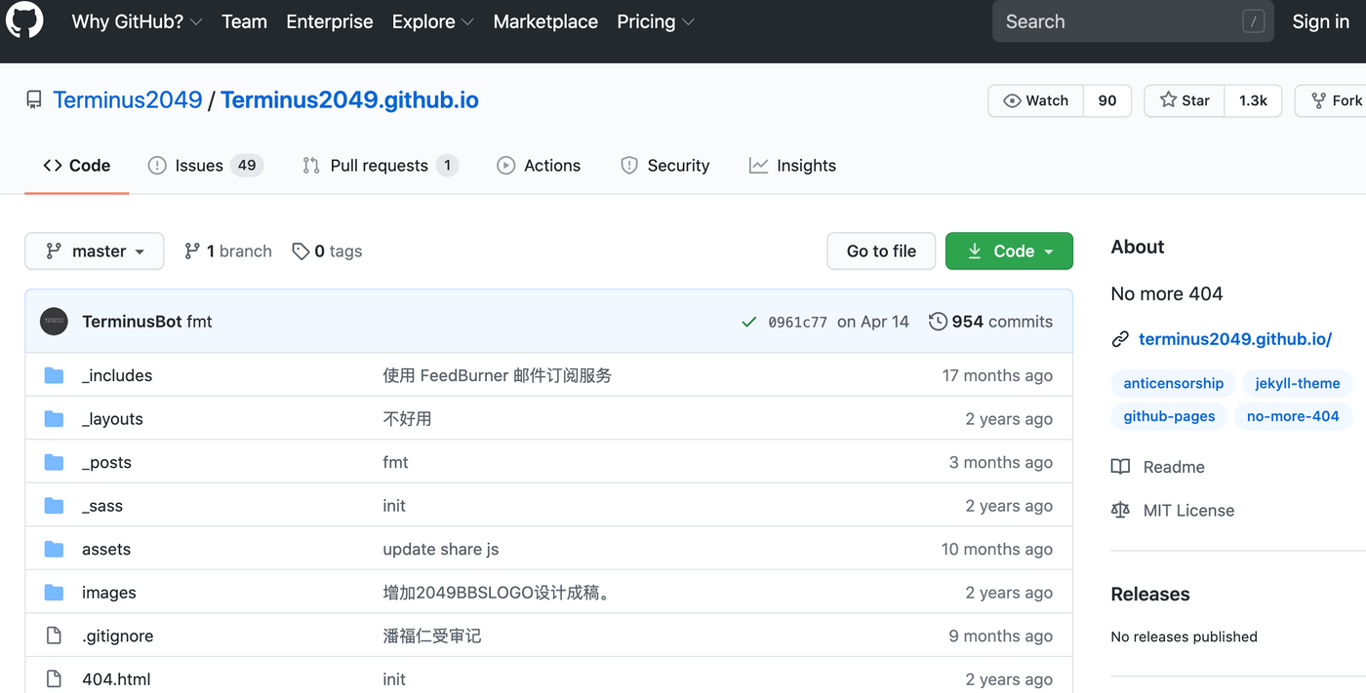The height and width of the screenshot is (693, 1366).
Task: Open the Terminus2049 owner link
Action: 128,100
